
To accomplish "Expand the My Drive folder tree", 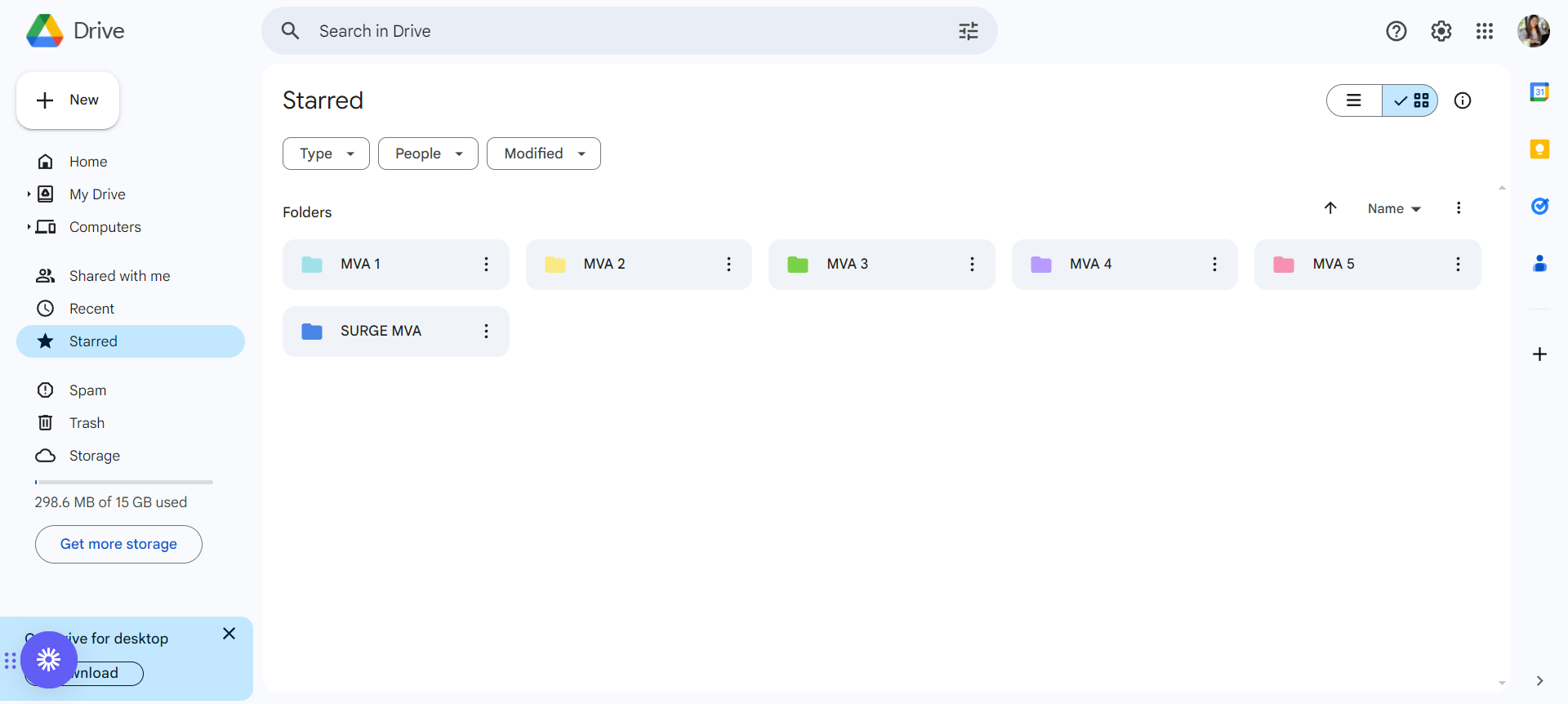I will coord(29,194).
